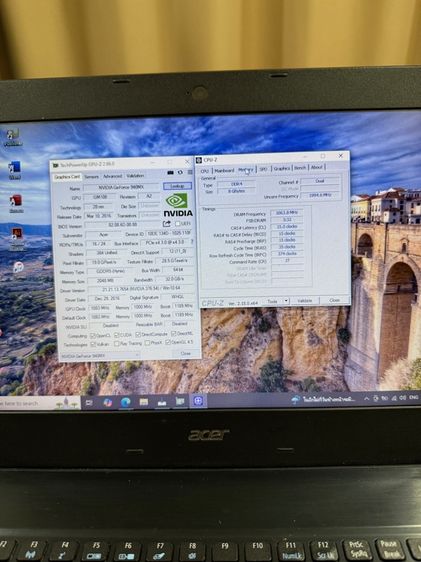Click the weather umbrella icon in taskbar
The width and height of the screenshot is (421, 562).
pos(296,399)
